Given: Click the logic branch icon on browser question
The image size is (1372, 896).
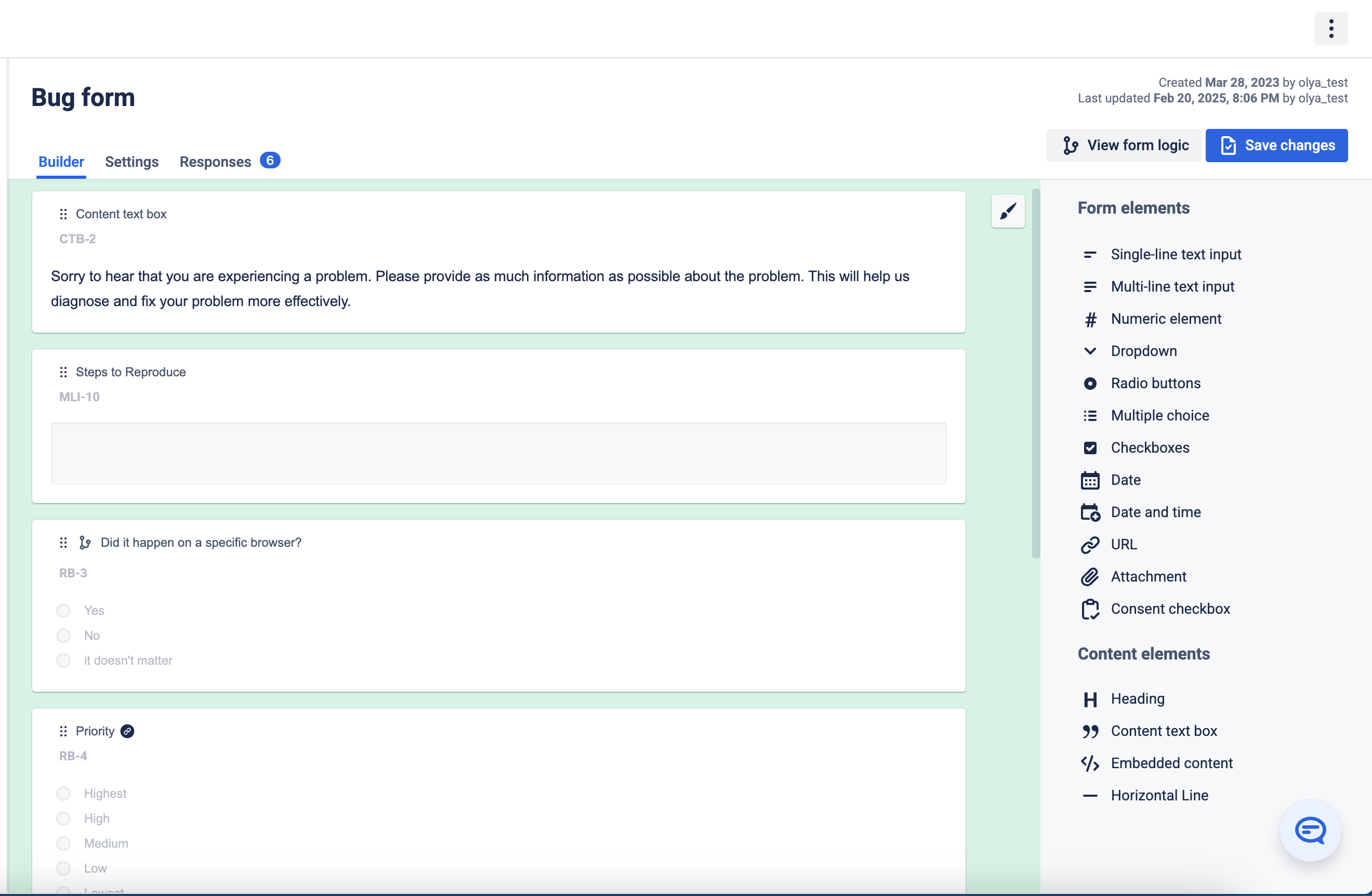Looking at the screenshot, I should click(85, 543).
